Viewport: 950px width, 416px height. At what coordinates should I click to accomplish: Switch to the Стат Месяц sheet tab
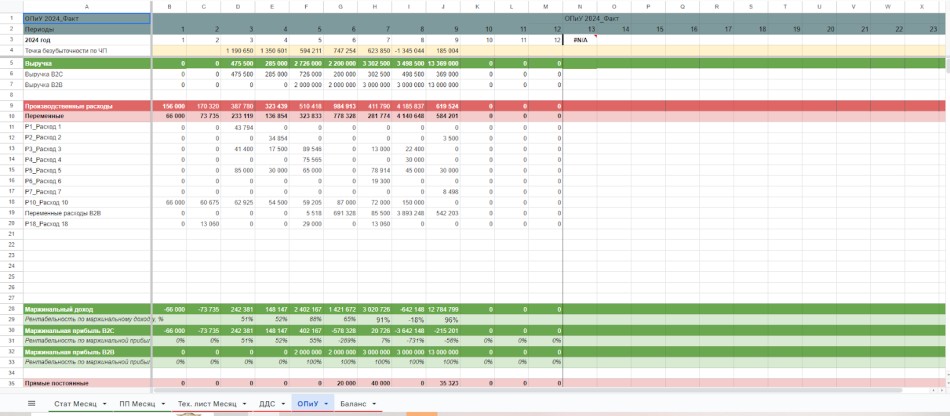tap(75, 403)
